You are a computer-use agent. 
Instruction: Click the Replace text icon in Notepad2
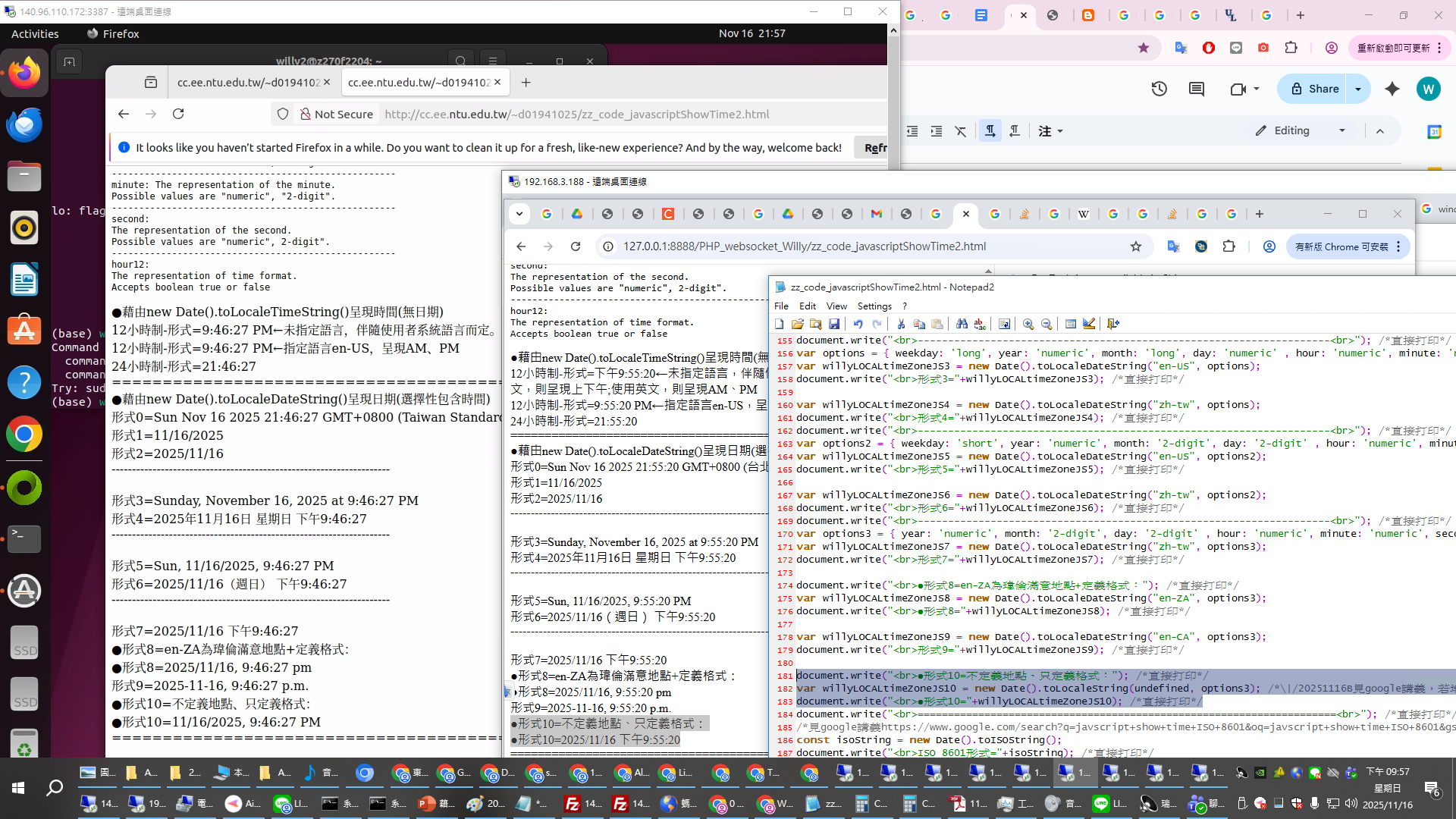pyautogui.click(x=980, y=324)
